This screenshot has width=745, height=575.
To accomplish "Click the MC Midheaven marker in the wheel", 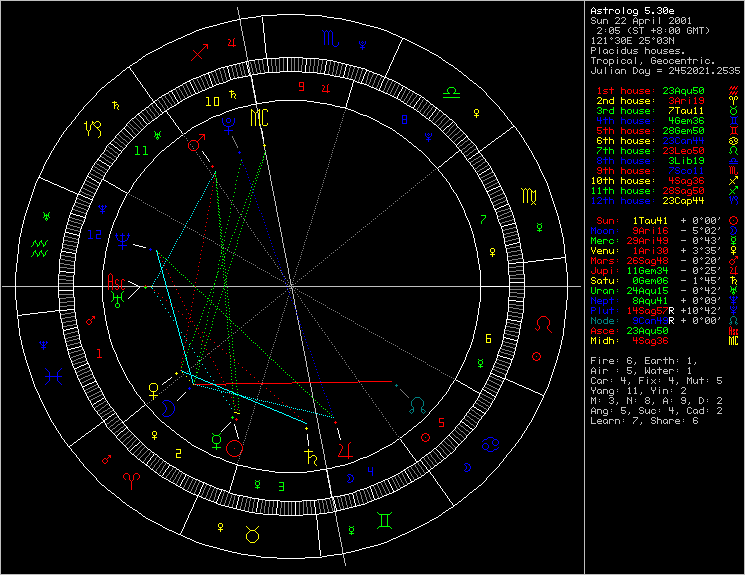I will pyautogui.click(x=259, y=118).
